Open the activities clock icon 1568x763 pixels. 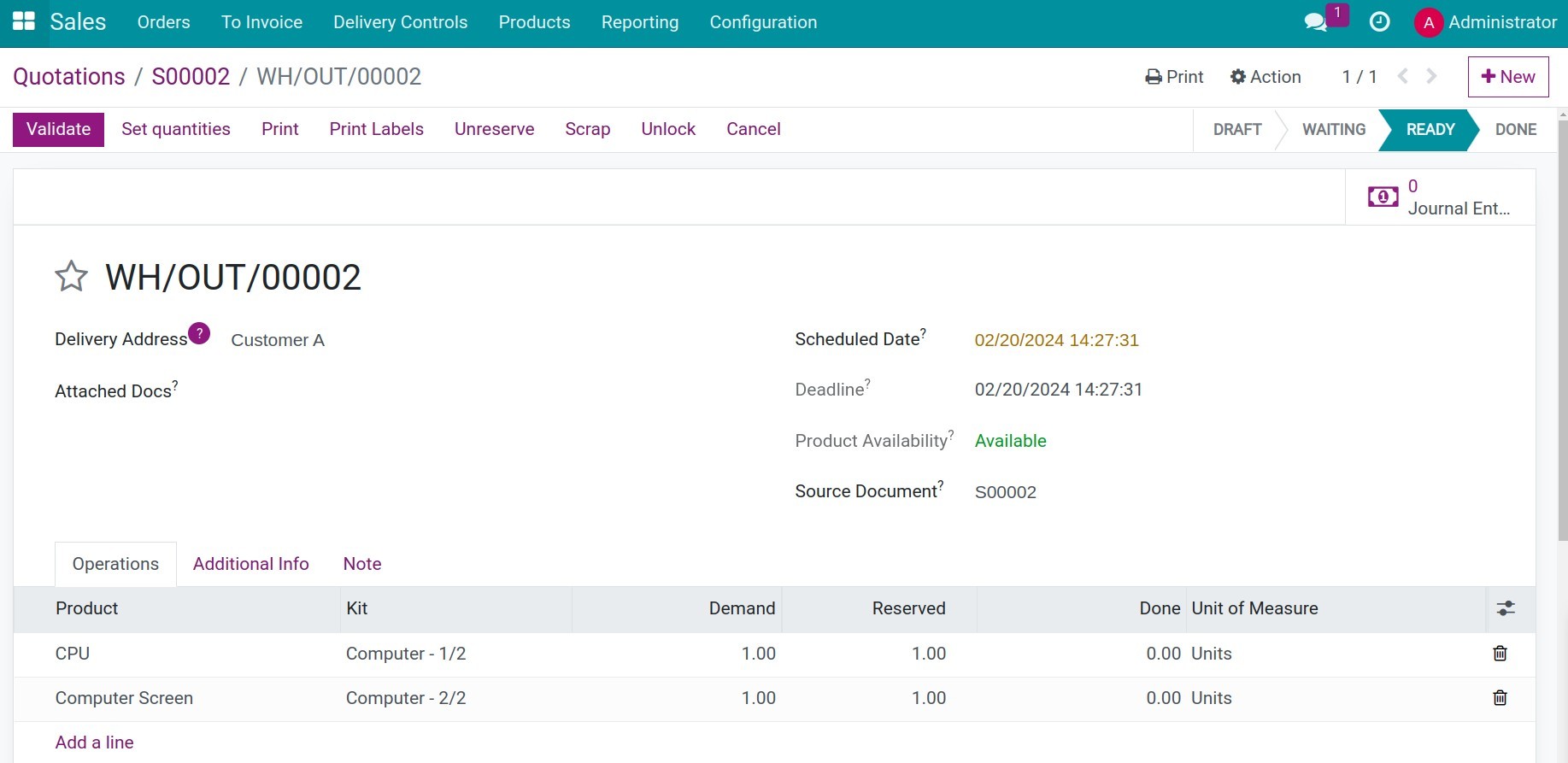(x=1379, y=22)
